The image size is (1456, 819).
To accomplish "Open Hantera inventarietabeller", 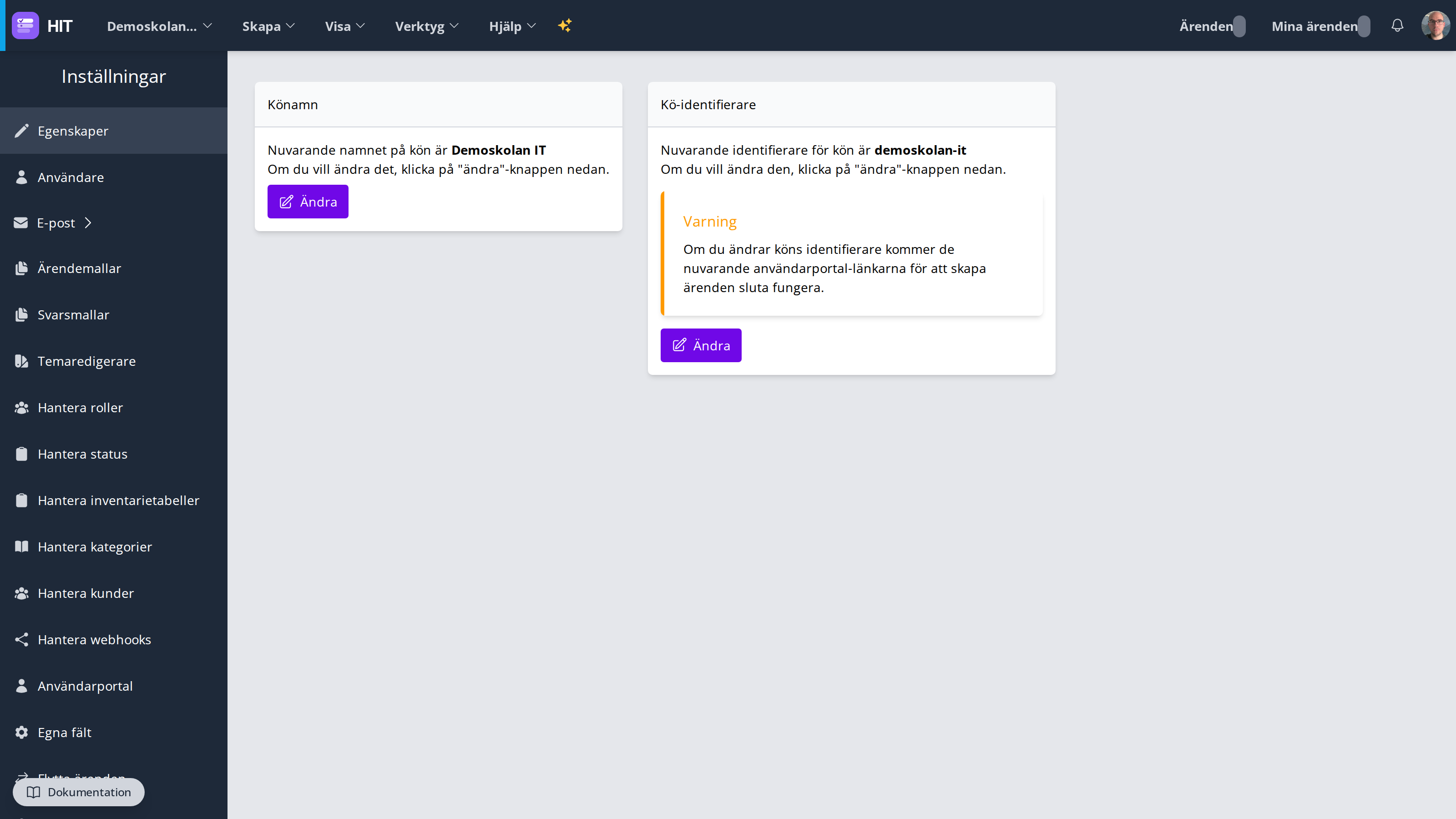I will coord(114,500).
